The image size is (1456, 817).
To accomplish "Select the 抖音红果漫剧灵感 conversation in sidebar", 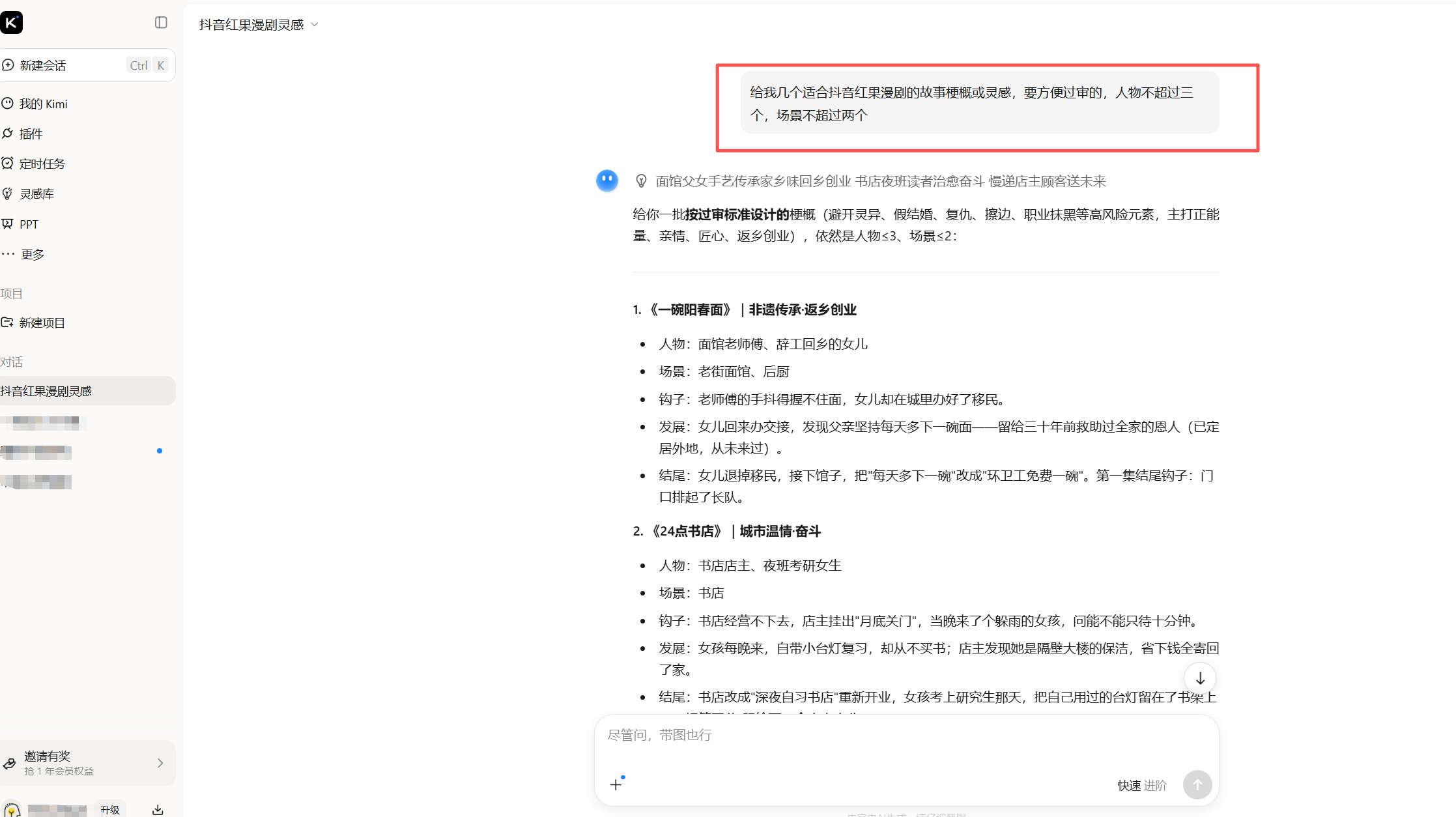I will click(x=87, y=391).
